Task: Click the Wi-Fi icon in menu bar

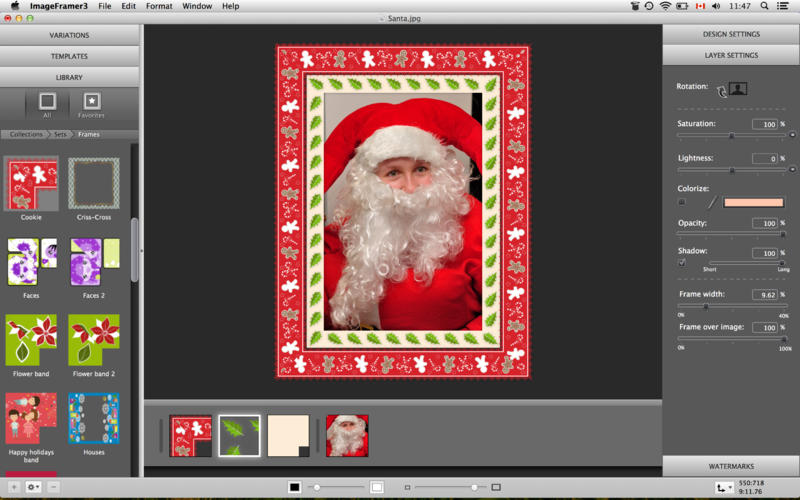Action: tap(665, 6)
